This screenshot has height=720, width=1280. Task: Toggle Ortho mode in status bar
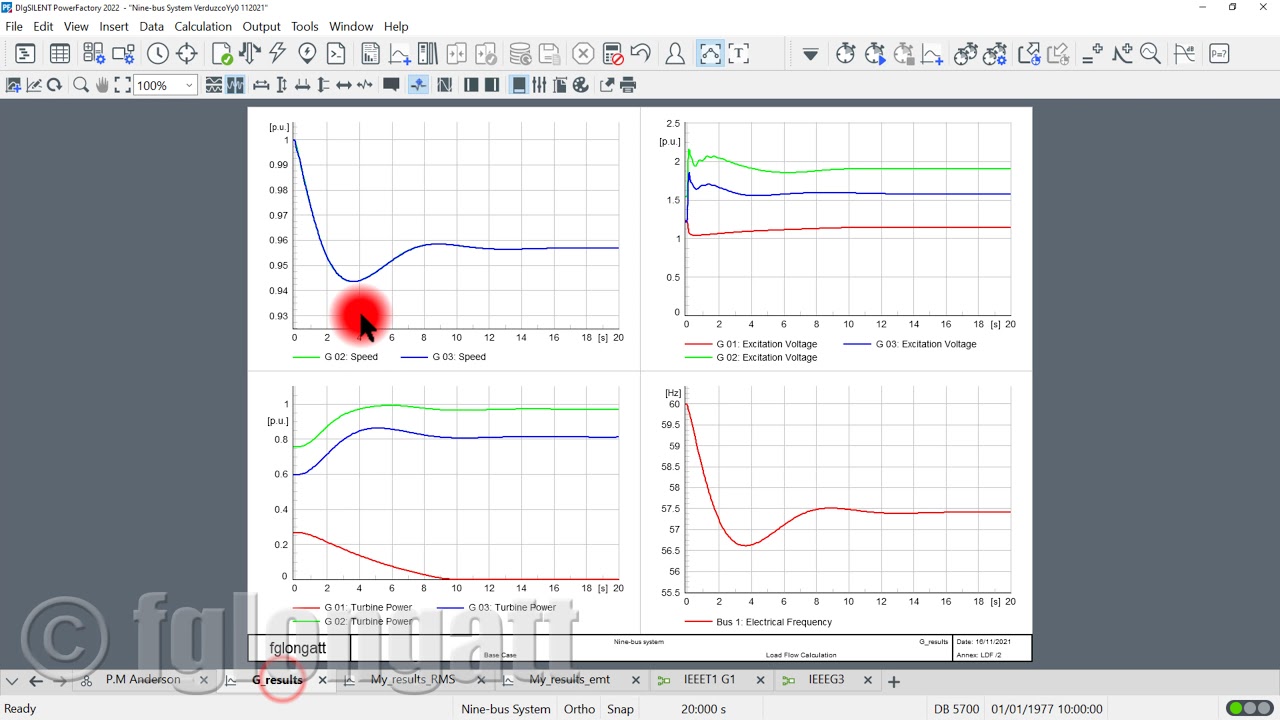[579, 709]
